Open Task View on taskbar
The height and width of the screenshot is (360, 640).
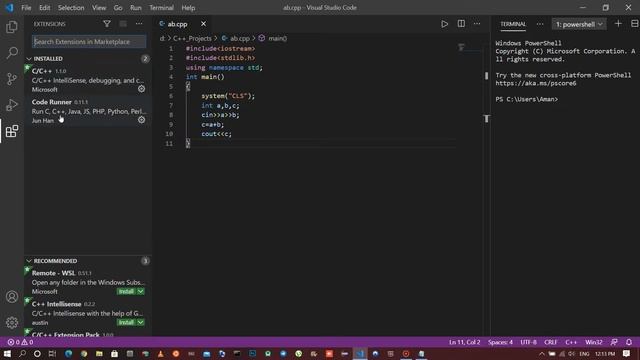(x=52, y=353)
